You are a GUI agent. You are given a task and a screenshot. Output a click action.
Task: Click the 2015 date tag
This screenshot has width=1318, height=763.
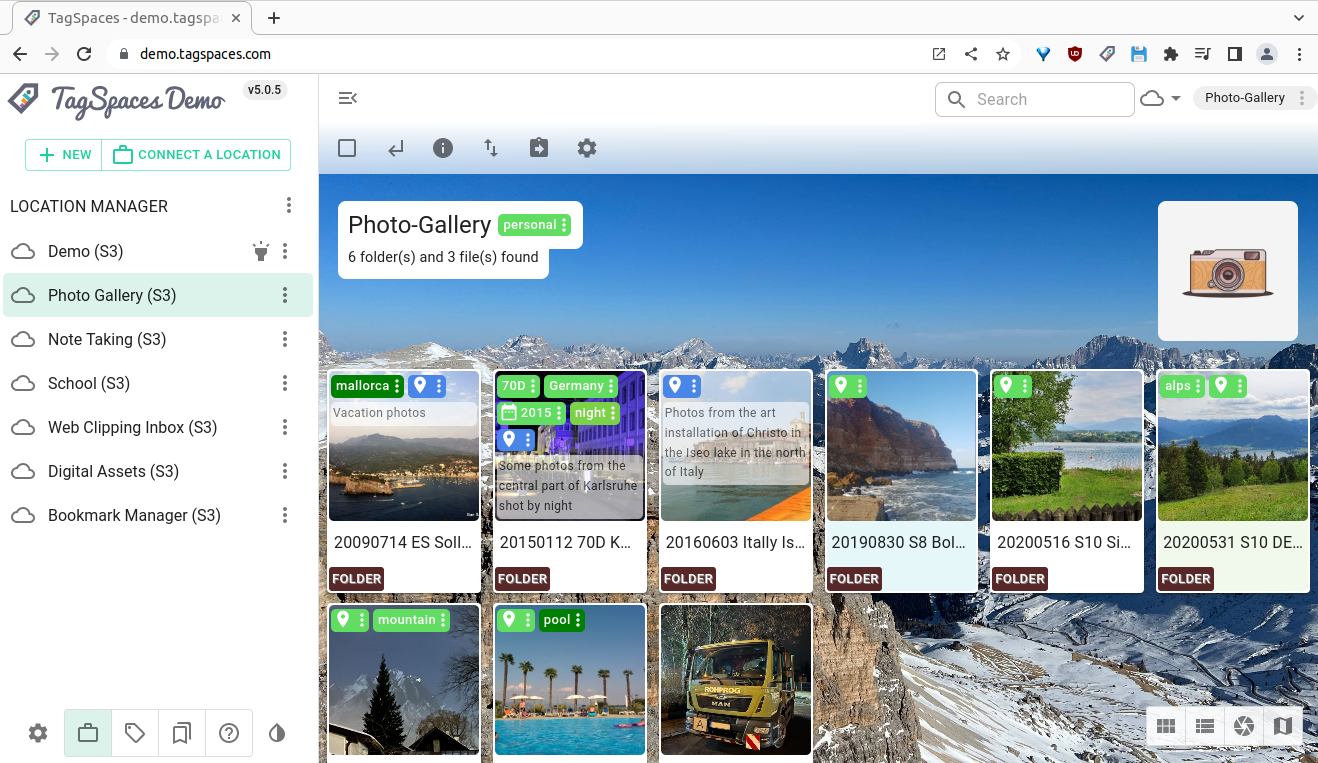click(x=532, y=413)
